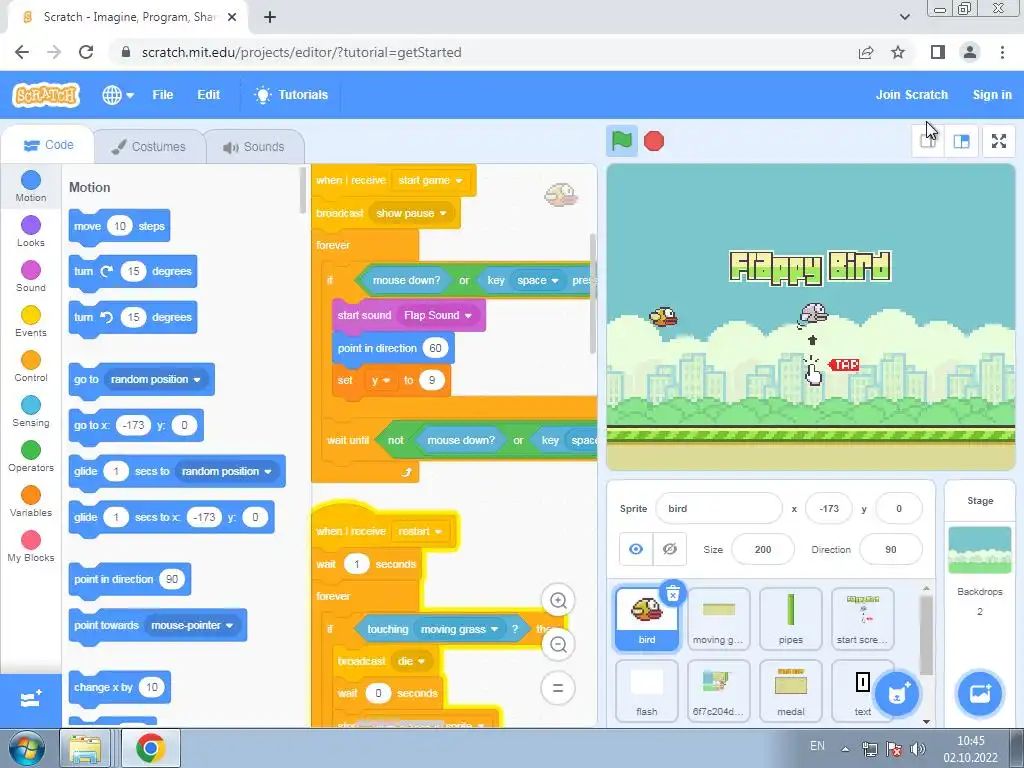Click the Choose a Backdrop button

(x=980, y=694)
